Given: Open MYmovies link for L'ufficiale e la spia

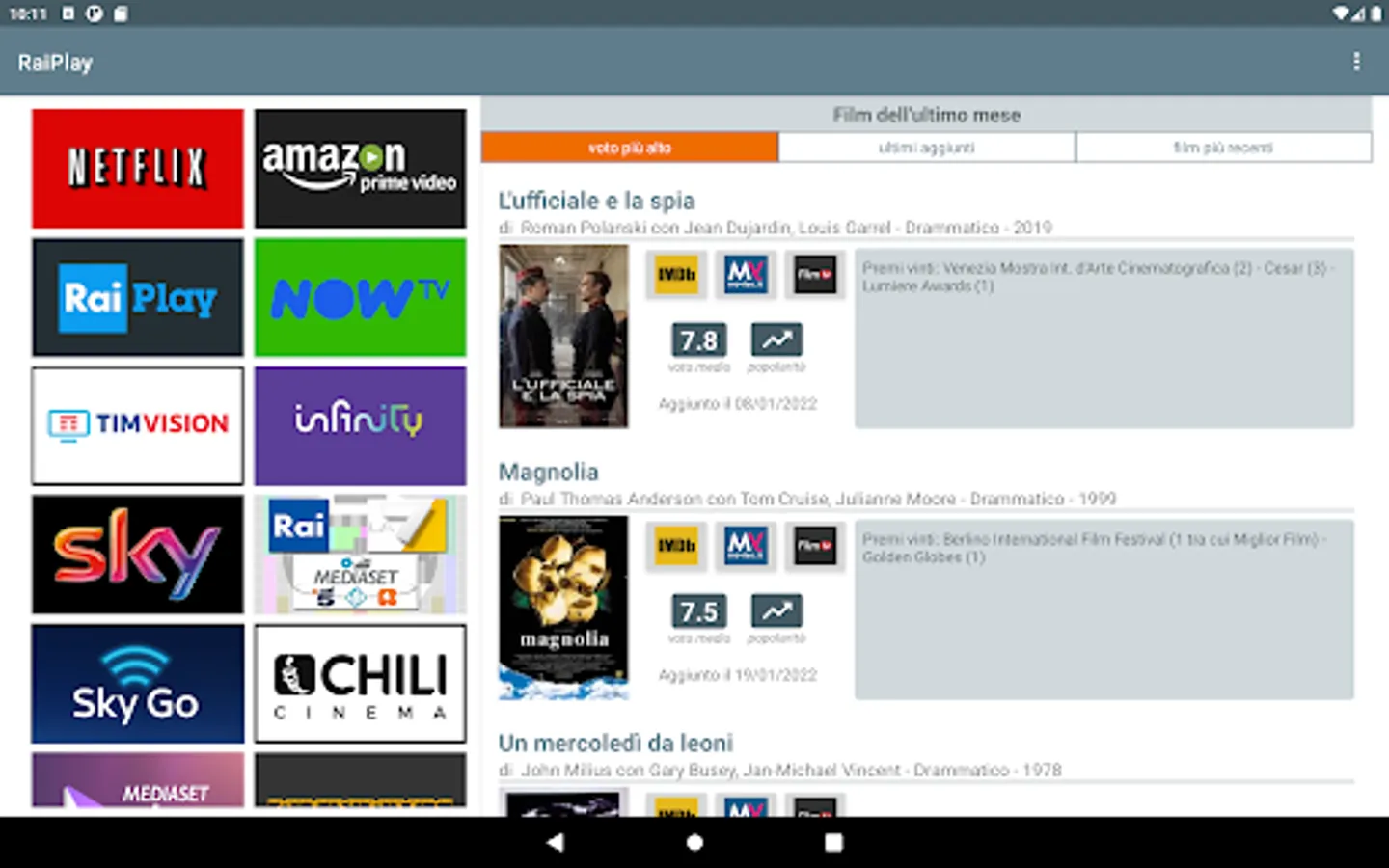Looking at the screenshot, I should [x=746, y=275].
